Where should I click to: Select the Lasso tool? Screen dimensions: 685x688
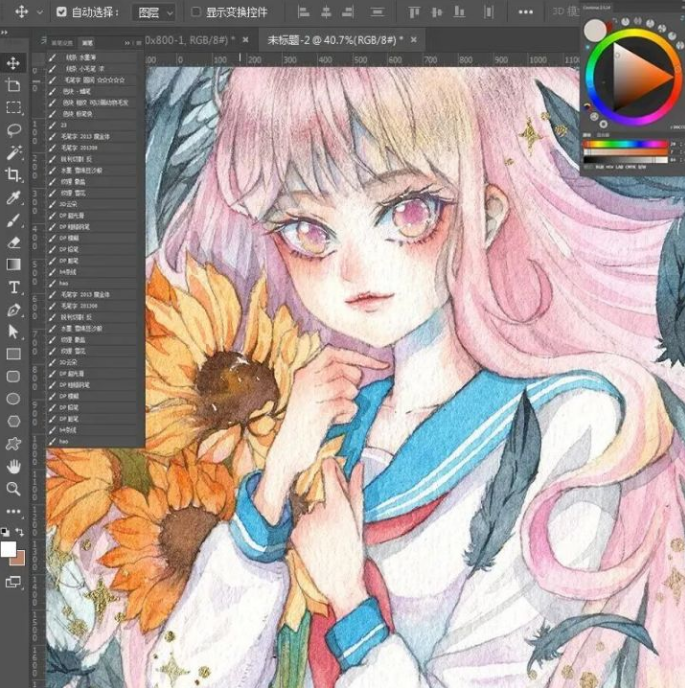tap(13, 130)
